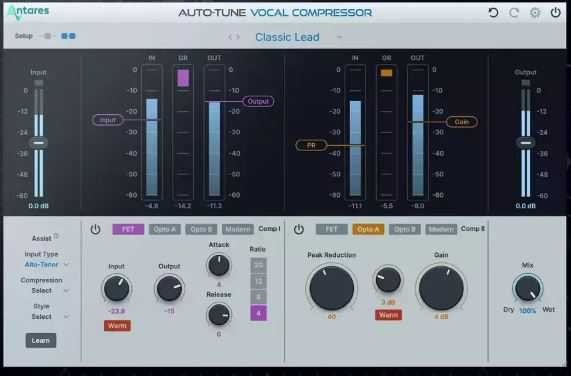
Task: Select the single-compressor setup icon
Action: pyautogui.click(x=48, y=36)
